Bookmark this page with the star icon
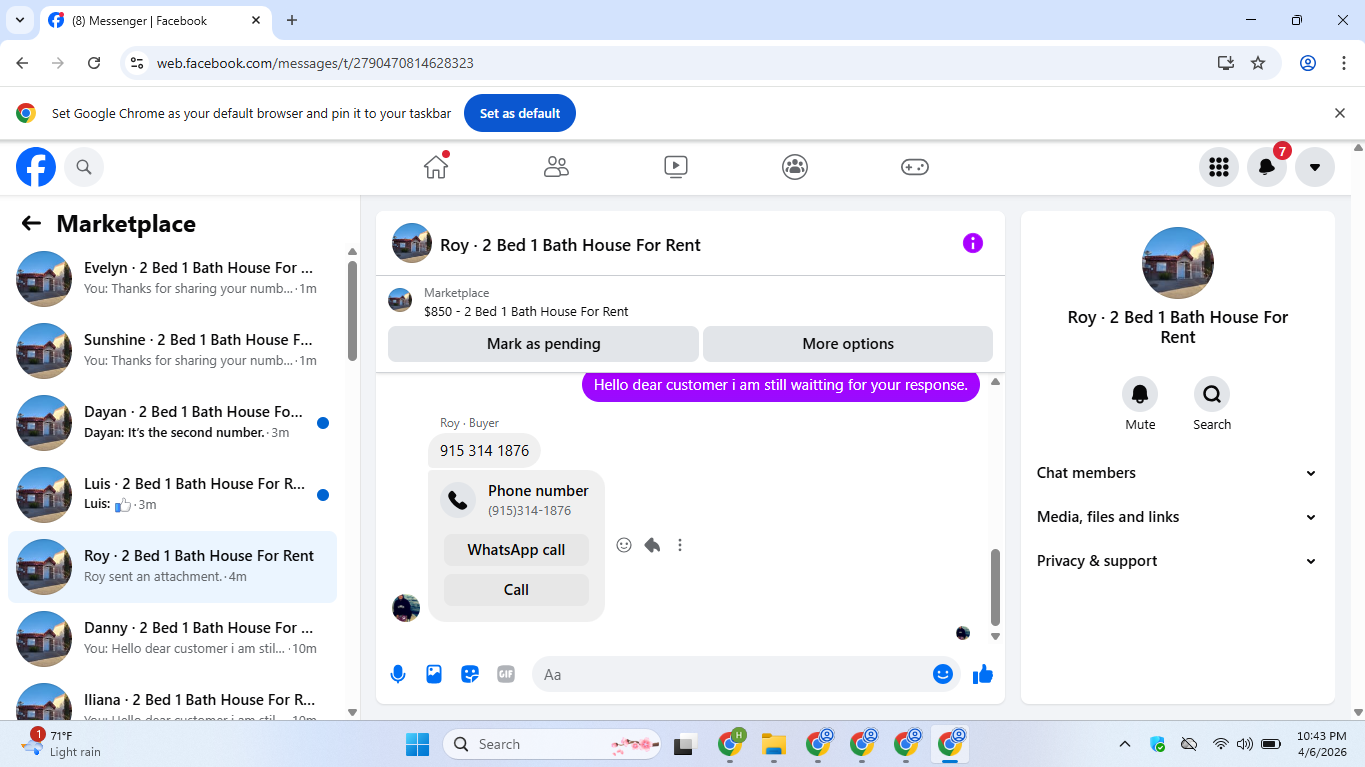The image size is (1365, 767). (1258, 63)
